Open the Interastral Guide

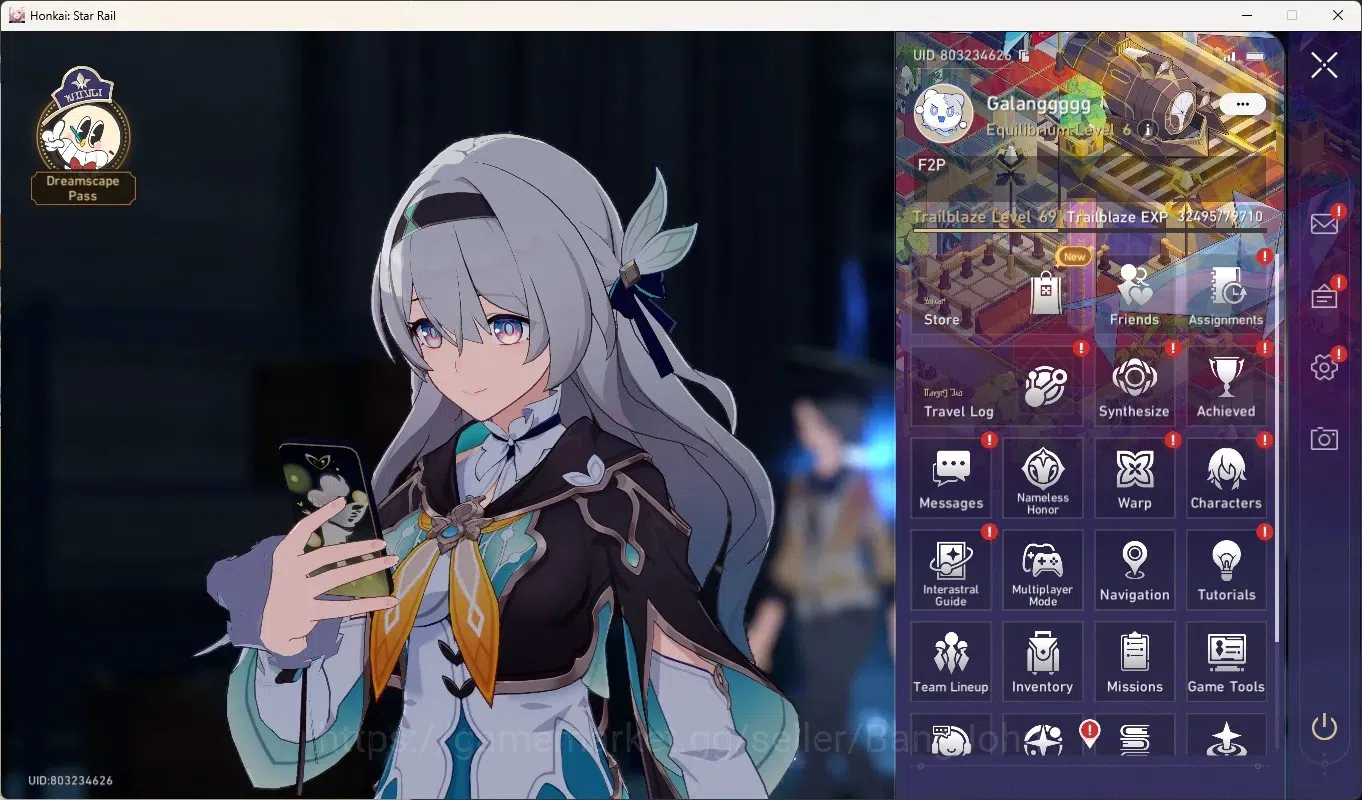[x=951, y=570]
